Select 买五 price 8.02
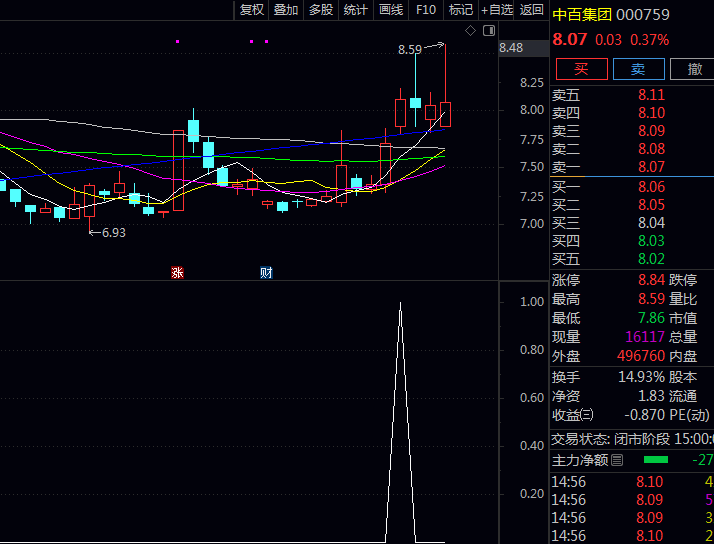 point(651,259)
